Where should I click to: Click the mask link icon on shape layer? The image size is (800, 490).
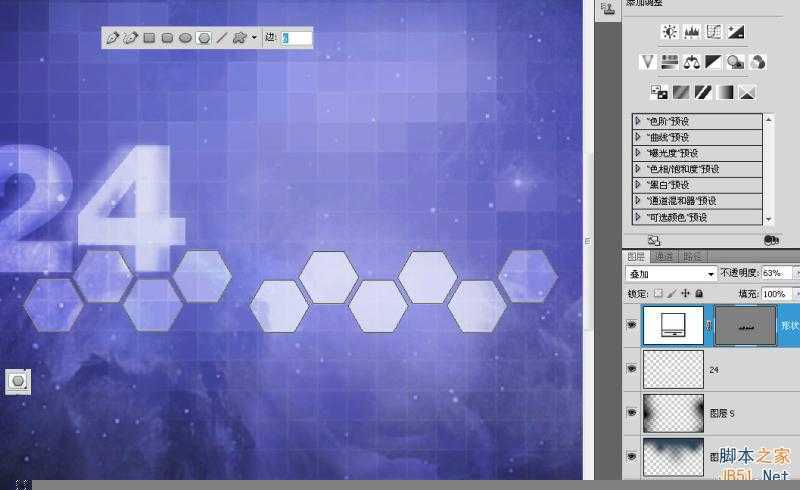click(709, 325)
